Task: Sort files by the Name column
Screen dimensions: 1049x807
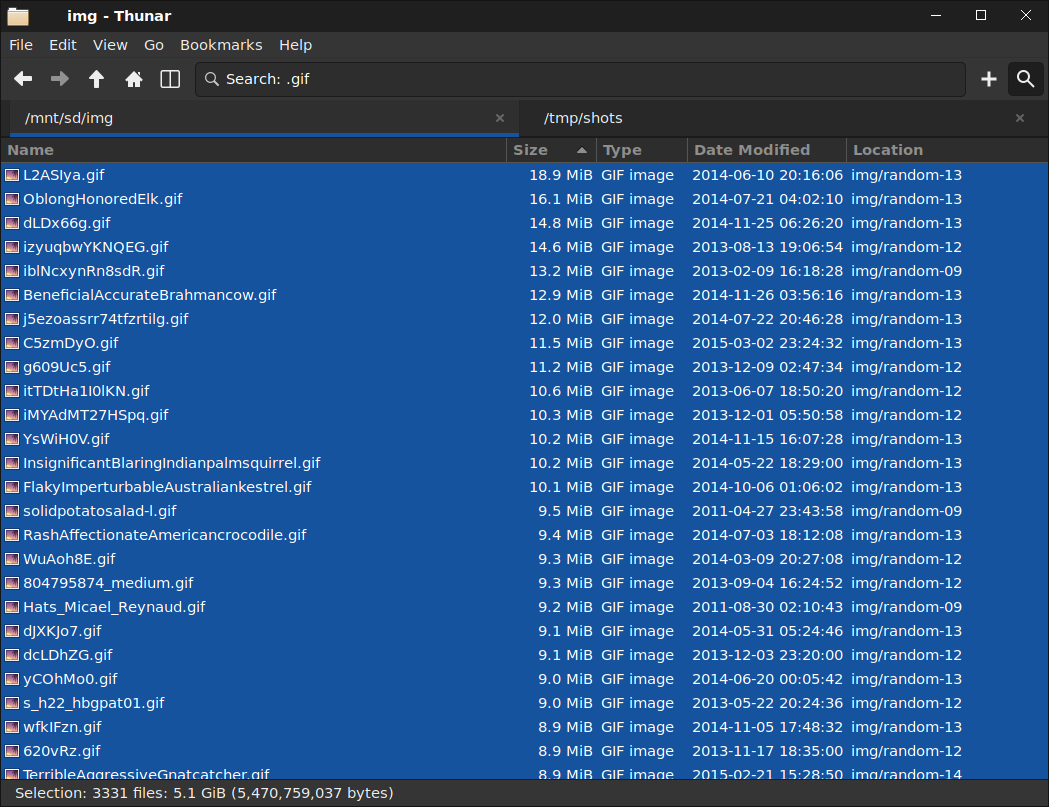Action: click(254, 151)
